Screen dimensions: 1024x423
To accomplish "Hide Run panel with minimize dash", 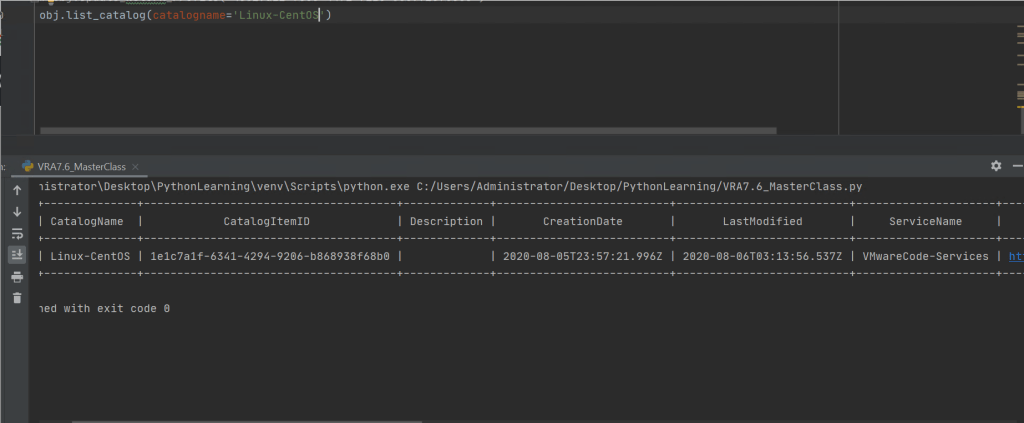I will 1017,166.
